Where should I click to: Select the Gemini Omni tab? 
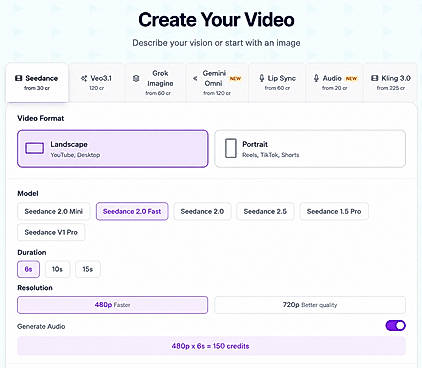point(217,82)
